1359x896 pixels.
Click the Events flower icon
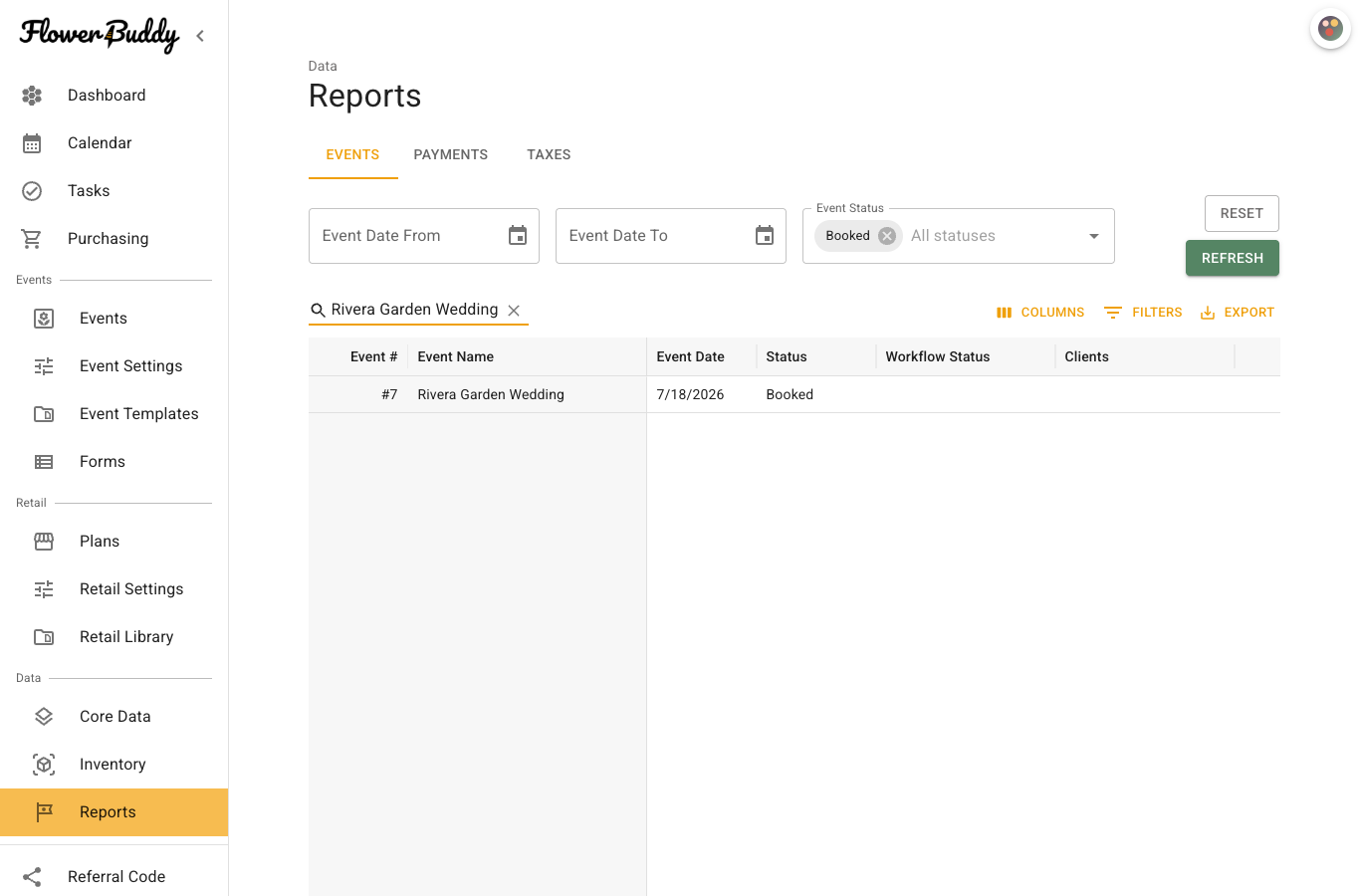coord(44,319)
